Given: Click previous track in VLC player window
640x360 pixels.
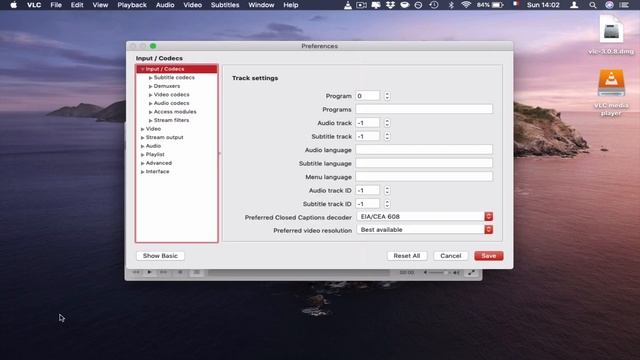Looking at the screenshot, I should (x=136, y=272).
